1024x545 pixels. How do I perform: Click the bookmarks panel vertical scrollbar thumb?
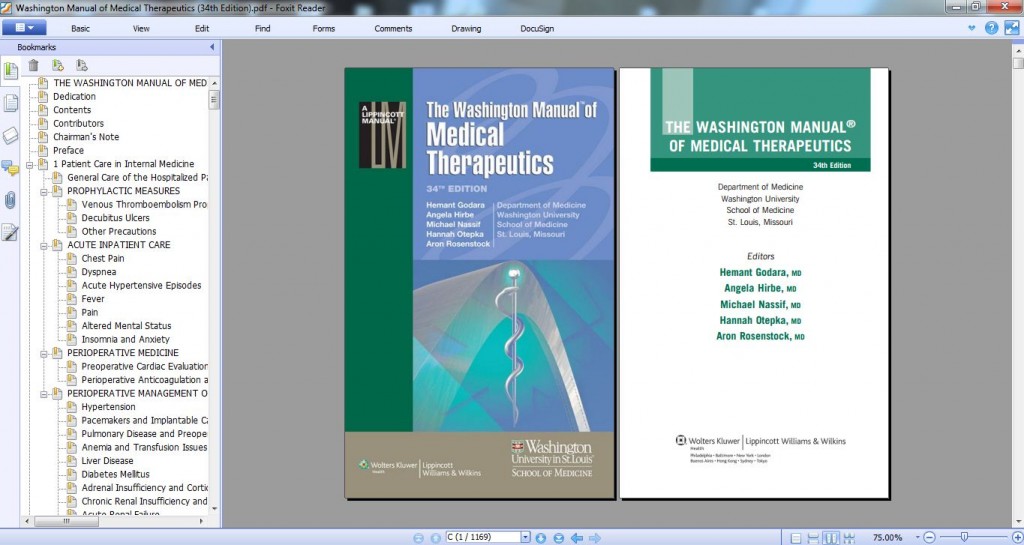pos(214,100)
